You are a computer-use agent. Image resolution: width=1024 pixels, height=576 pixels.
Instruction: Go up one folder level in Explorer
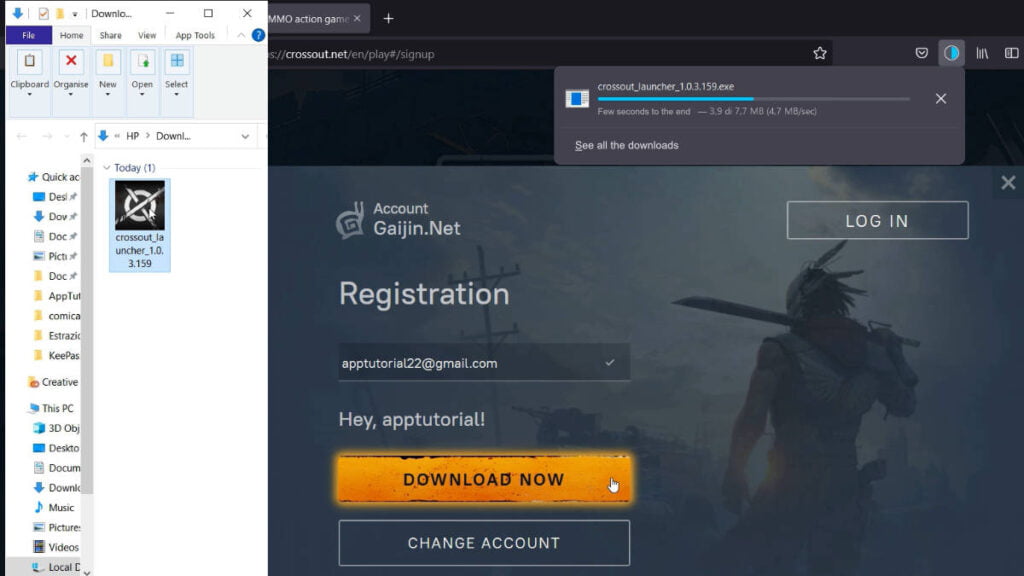pyautogui.click(x=83, y=136)
